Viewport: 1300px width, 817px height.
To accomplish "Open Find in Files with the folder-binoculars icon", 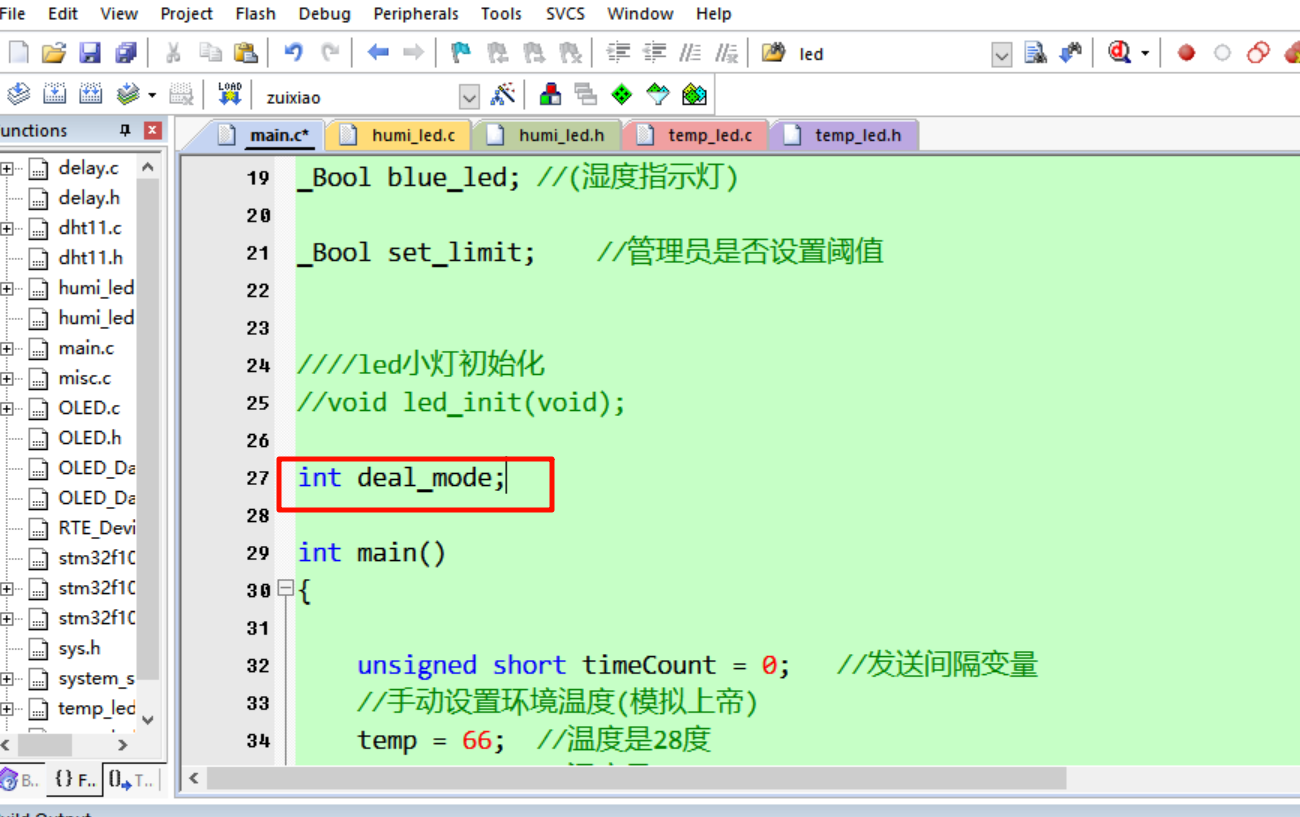I will [773, 53].
